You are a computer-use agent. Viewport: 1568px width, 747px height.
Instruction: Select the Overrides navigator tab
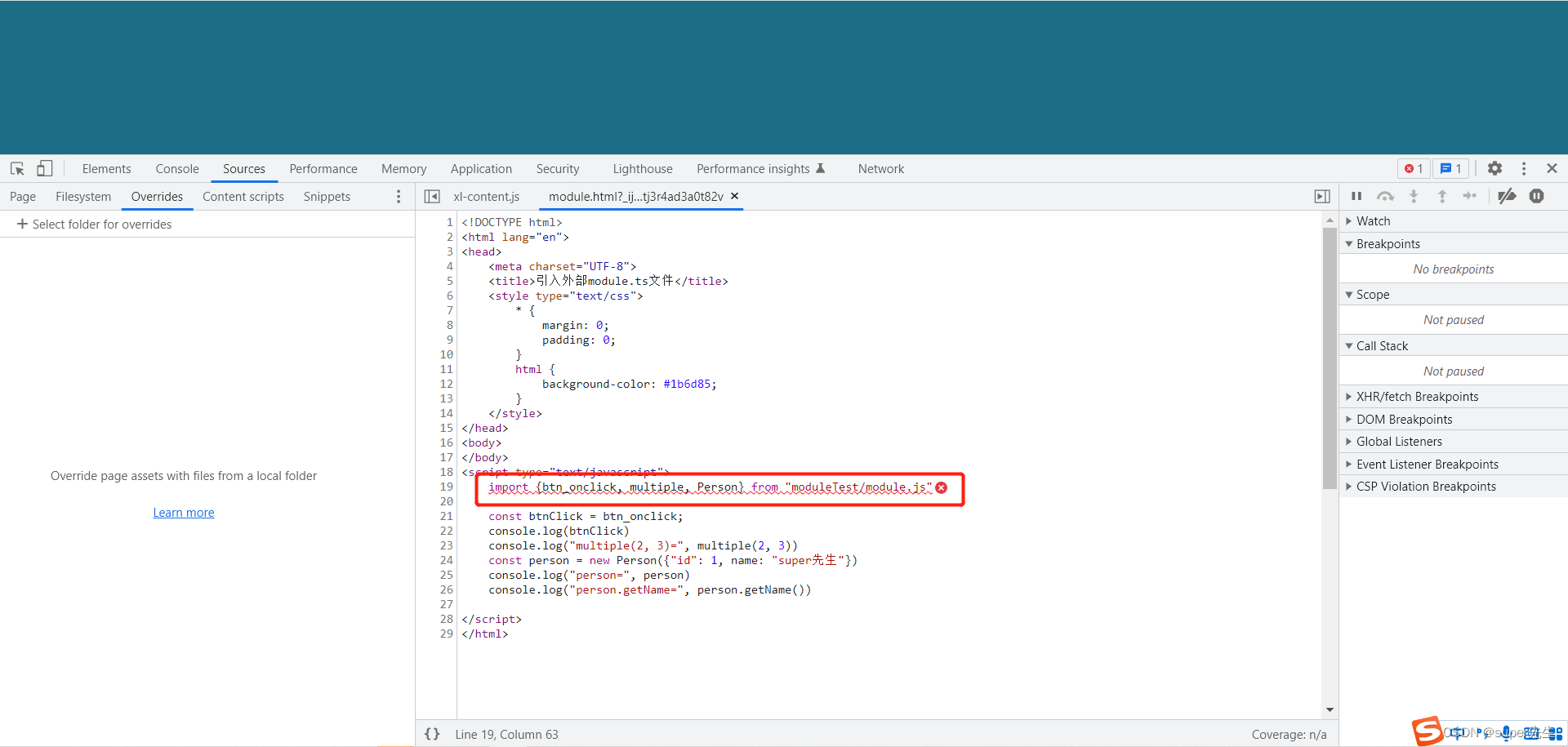click(x=157, y=196)
